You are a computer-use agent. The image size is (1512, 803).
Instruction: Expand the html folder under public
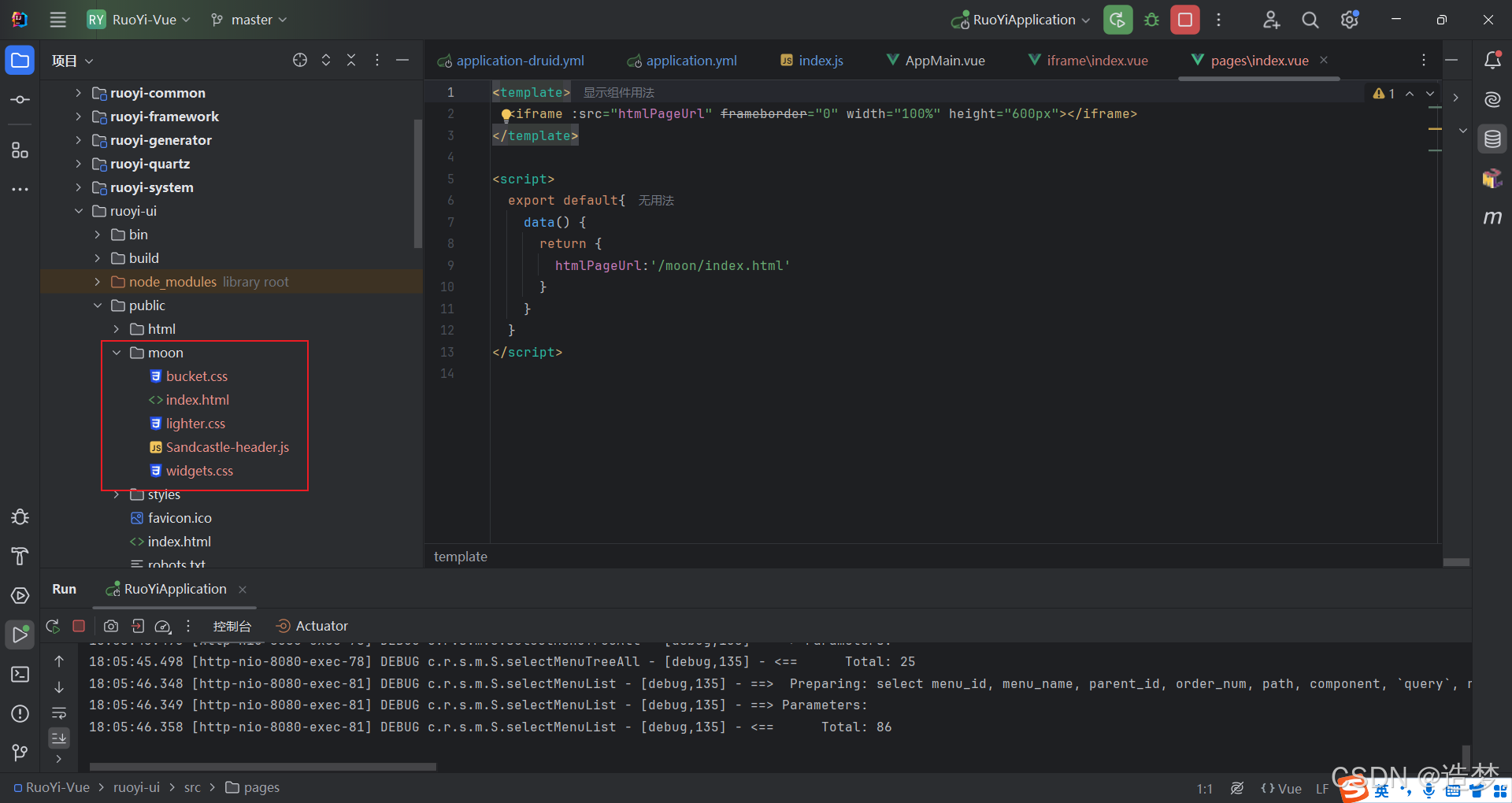tap(116, 329)
